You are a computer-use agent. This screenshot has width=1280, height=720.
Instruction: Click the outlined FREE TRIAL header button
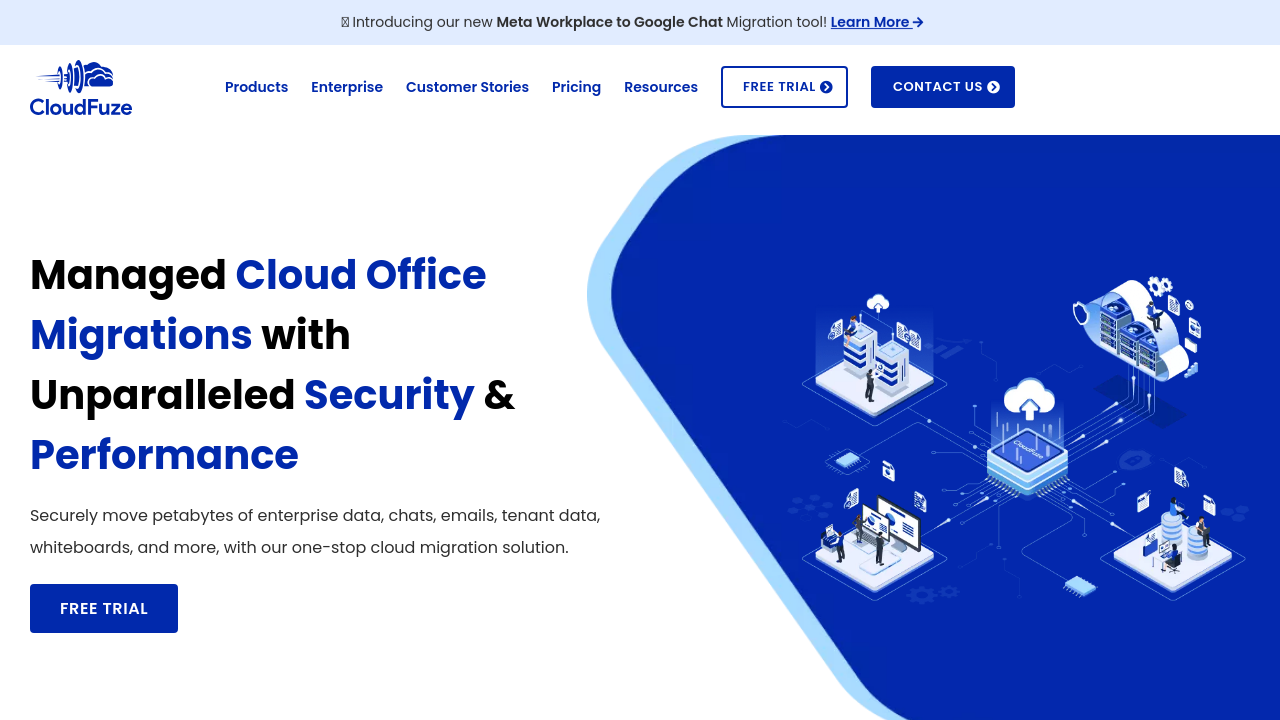point(784,87)
